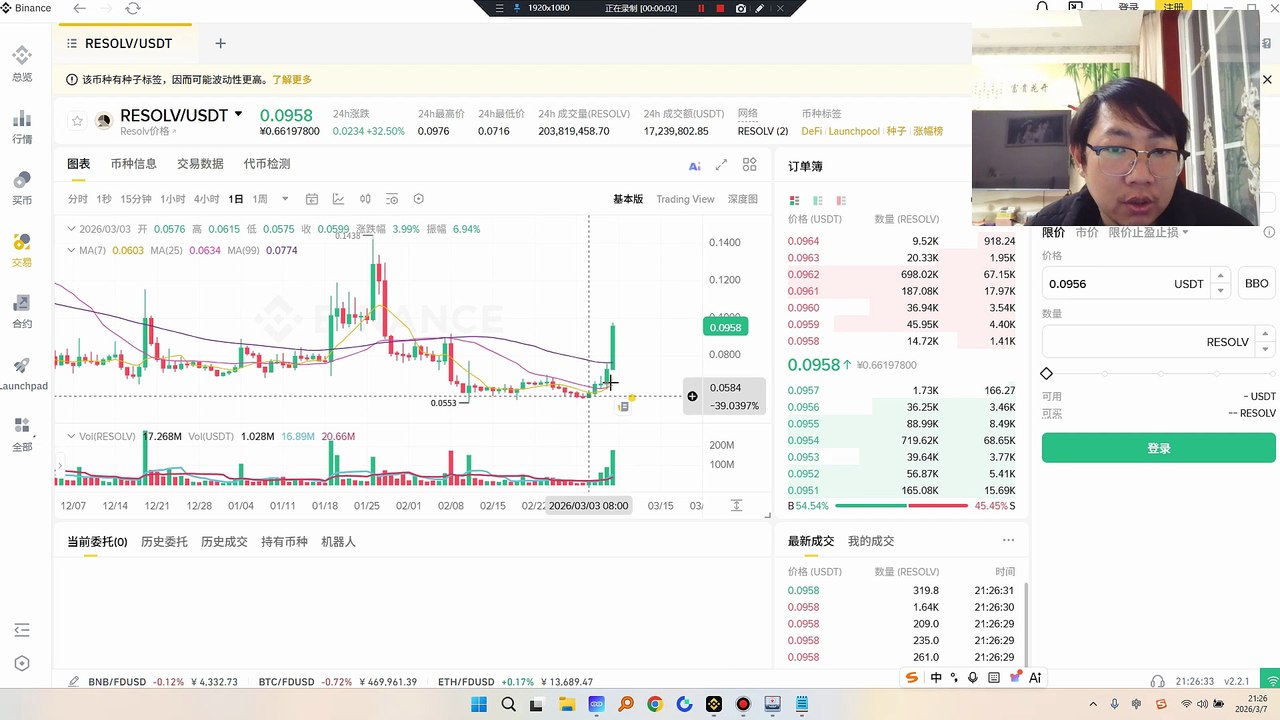Switch candlestick style via candles icon

click(365, 199)
